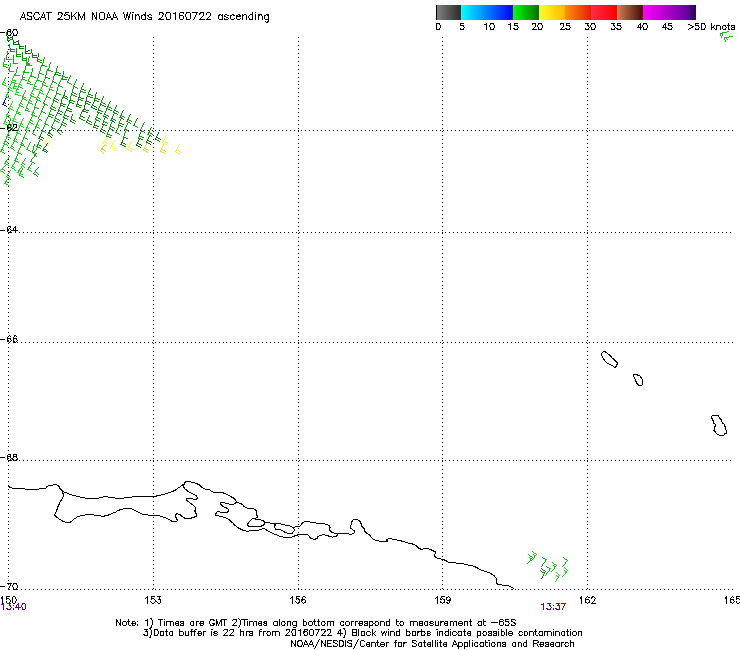Click the -62 latitude label
This screenshot has height=650, width=740.
(9, 127)
